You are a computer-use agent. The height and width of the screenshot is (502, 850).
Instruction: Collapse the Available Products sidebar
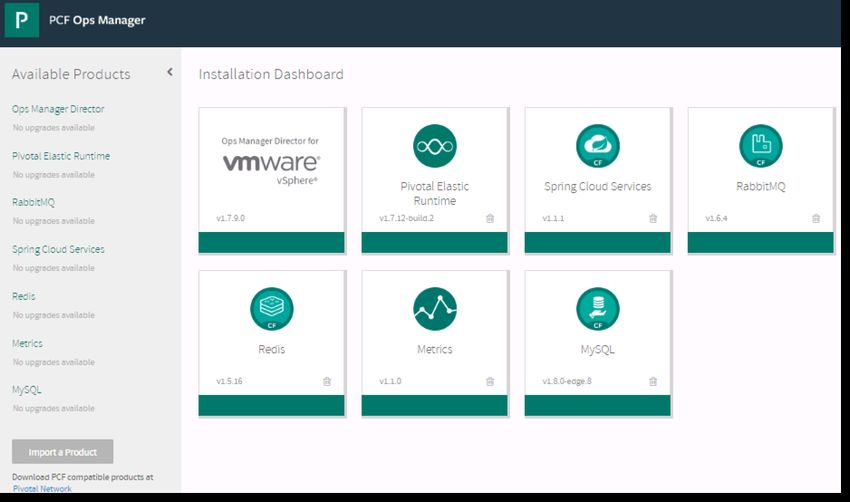169,72
